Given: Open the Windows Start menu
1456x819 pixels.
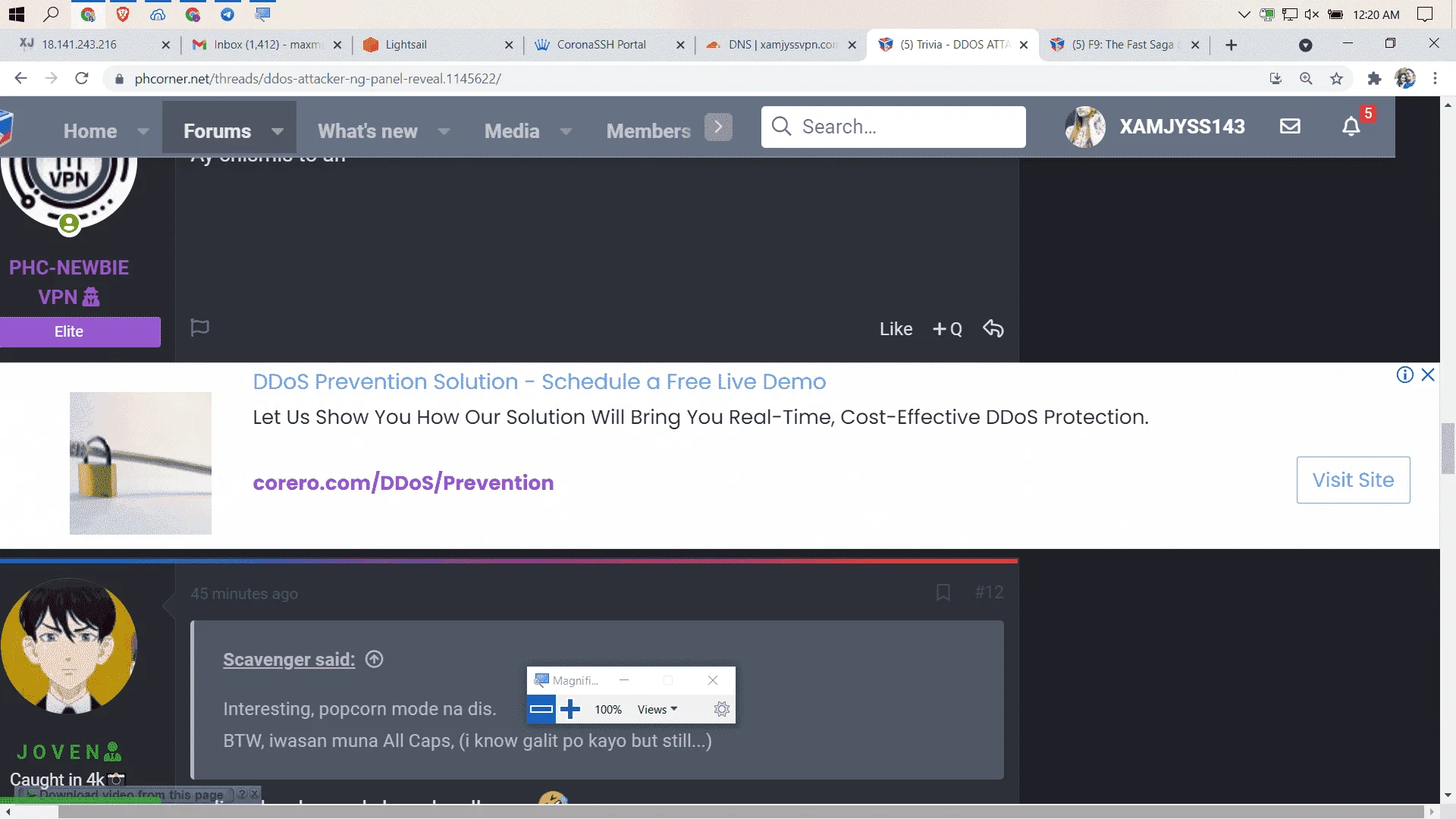Looking at the screenshot, I should pyautogui.click(x=17, y=14).
